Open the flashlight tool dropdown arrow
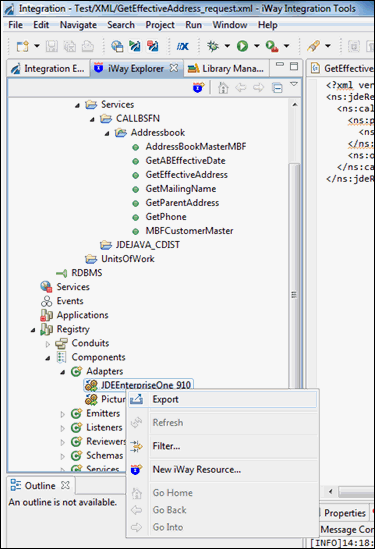The width and height of the screenshot is (375, 549). [328, 46]
